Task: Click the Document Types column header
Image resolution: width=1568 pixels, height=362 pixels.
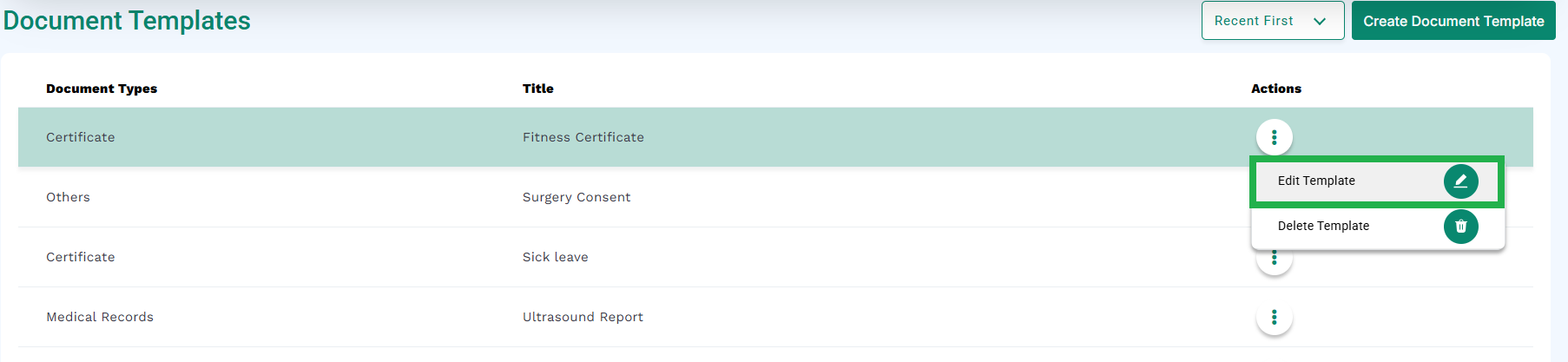Action: coord(102,89)
